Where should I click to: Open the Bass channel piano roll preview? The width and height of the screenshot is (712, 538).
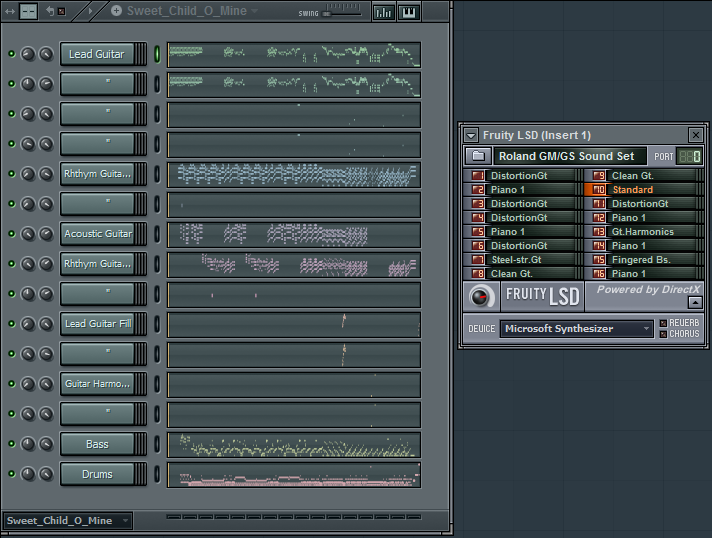294,444
